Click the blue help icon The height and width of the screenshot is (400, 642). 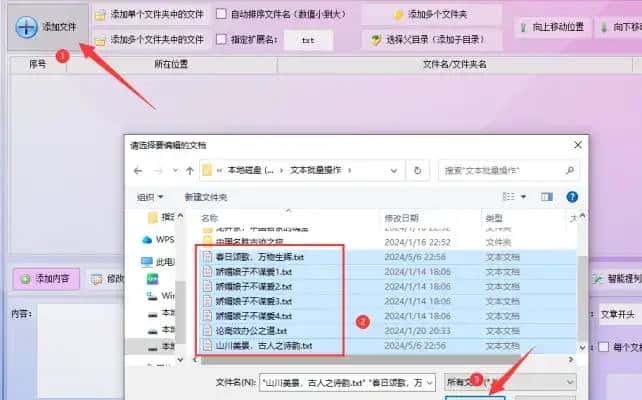point(572,197)
